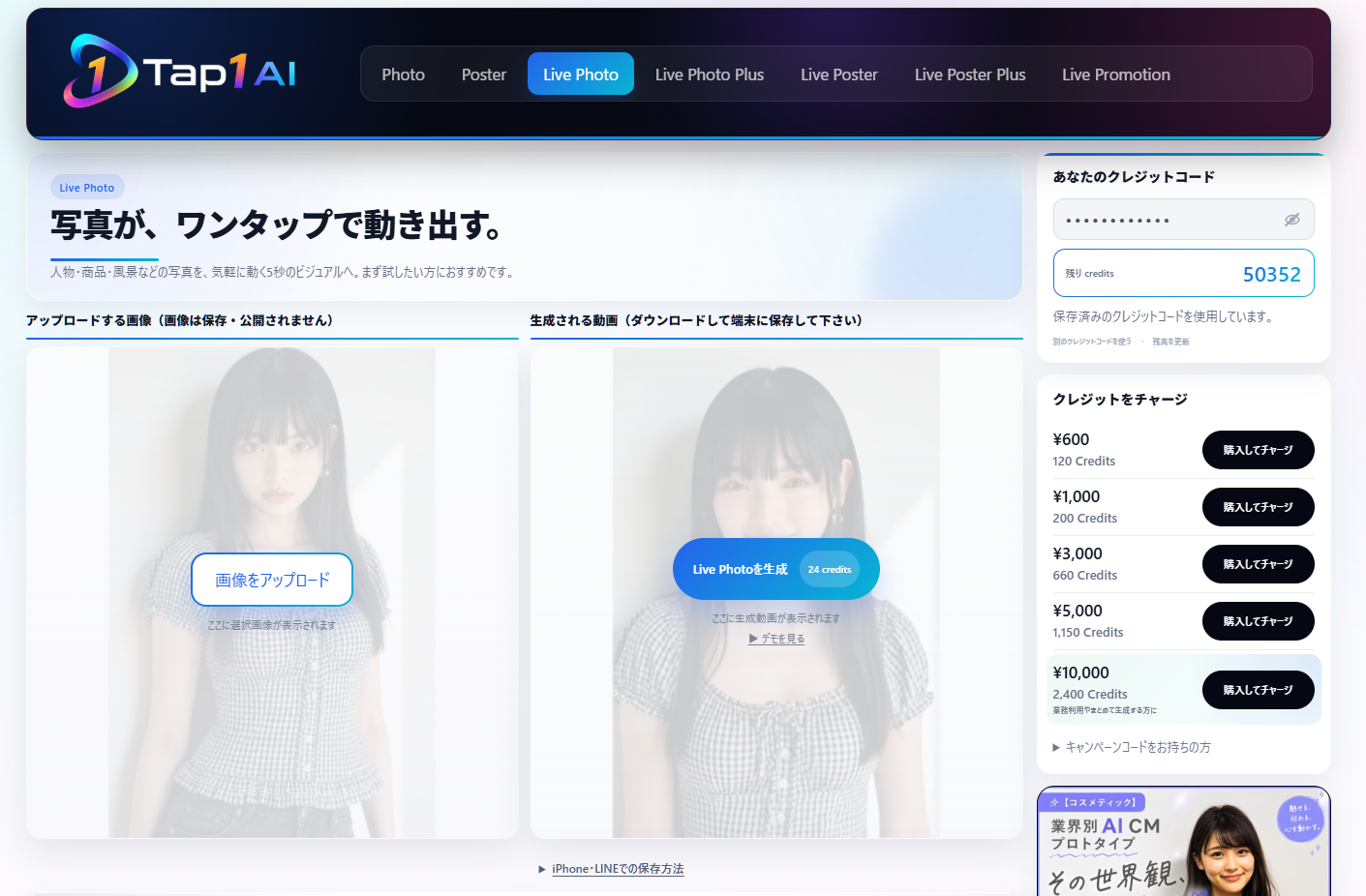Buy the ¥5,000 1,150 Credits pack
1366x896 pixels.
pos(1258,621)
